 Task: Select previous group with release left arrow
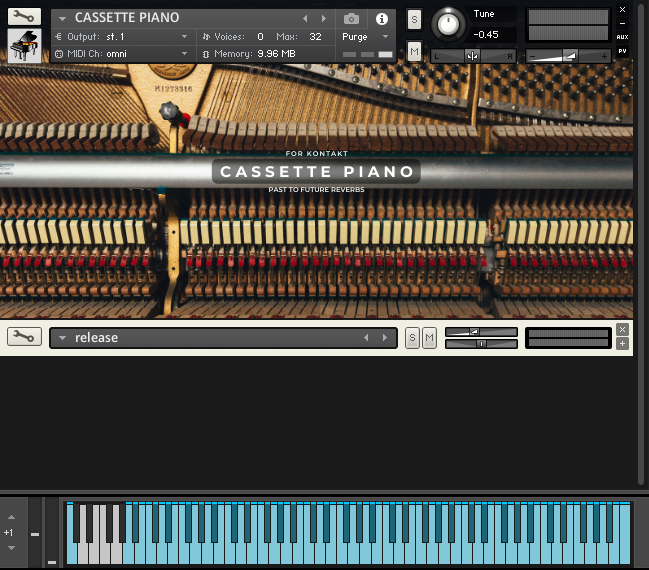point(366,338)
